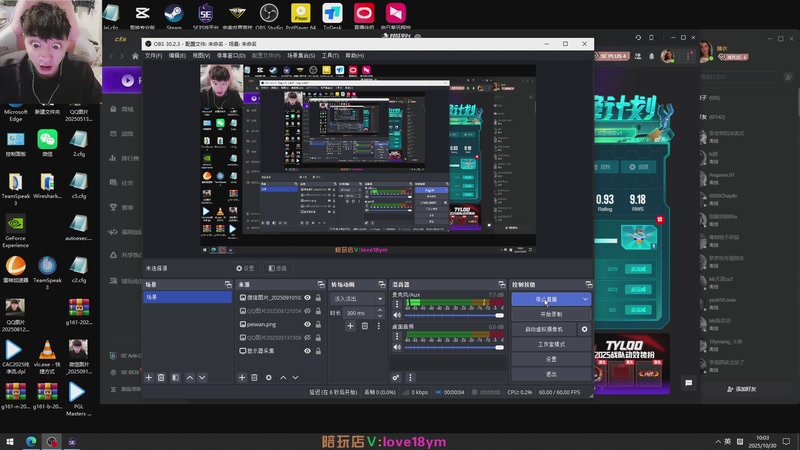Show hidden QQ图片202508121054 source
The image size is (800, 450).
coord(308,311)
